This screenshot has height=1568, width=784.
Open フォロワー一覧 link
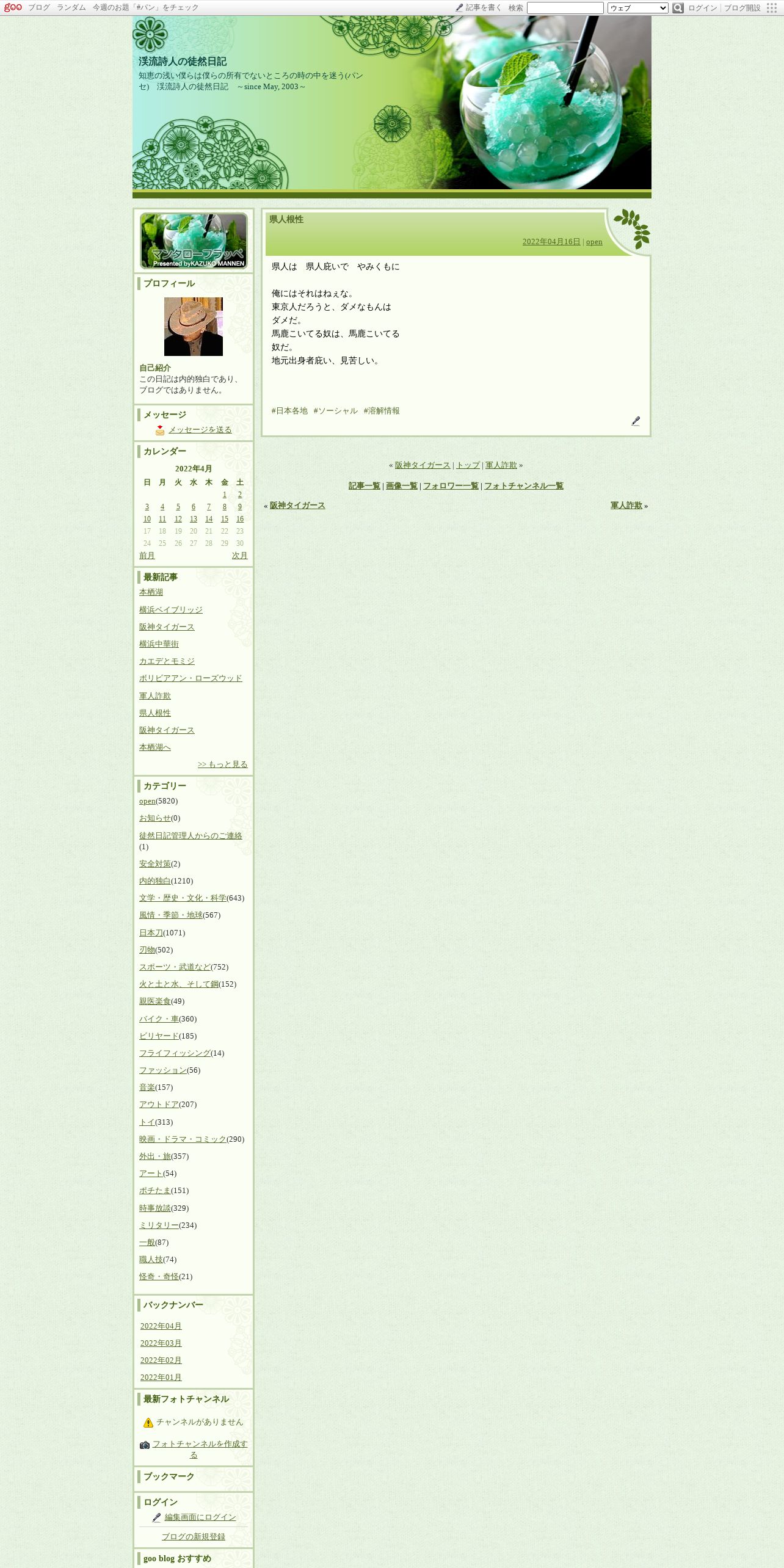451,486
